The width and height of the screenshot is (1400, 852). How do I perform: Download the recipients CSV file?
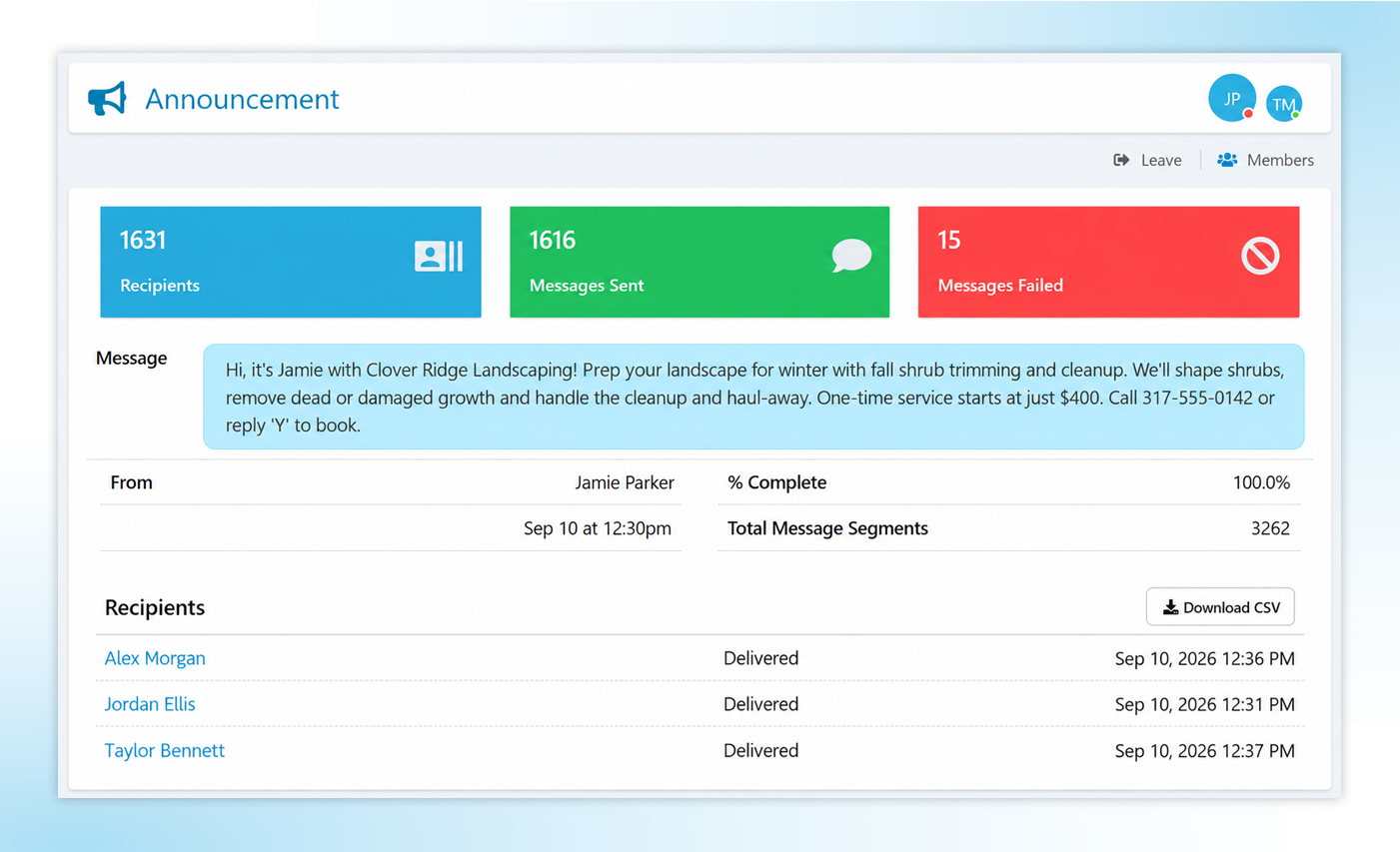[x=1220, y=607]
